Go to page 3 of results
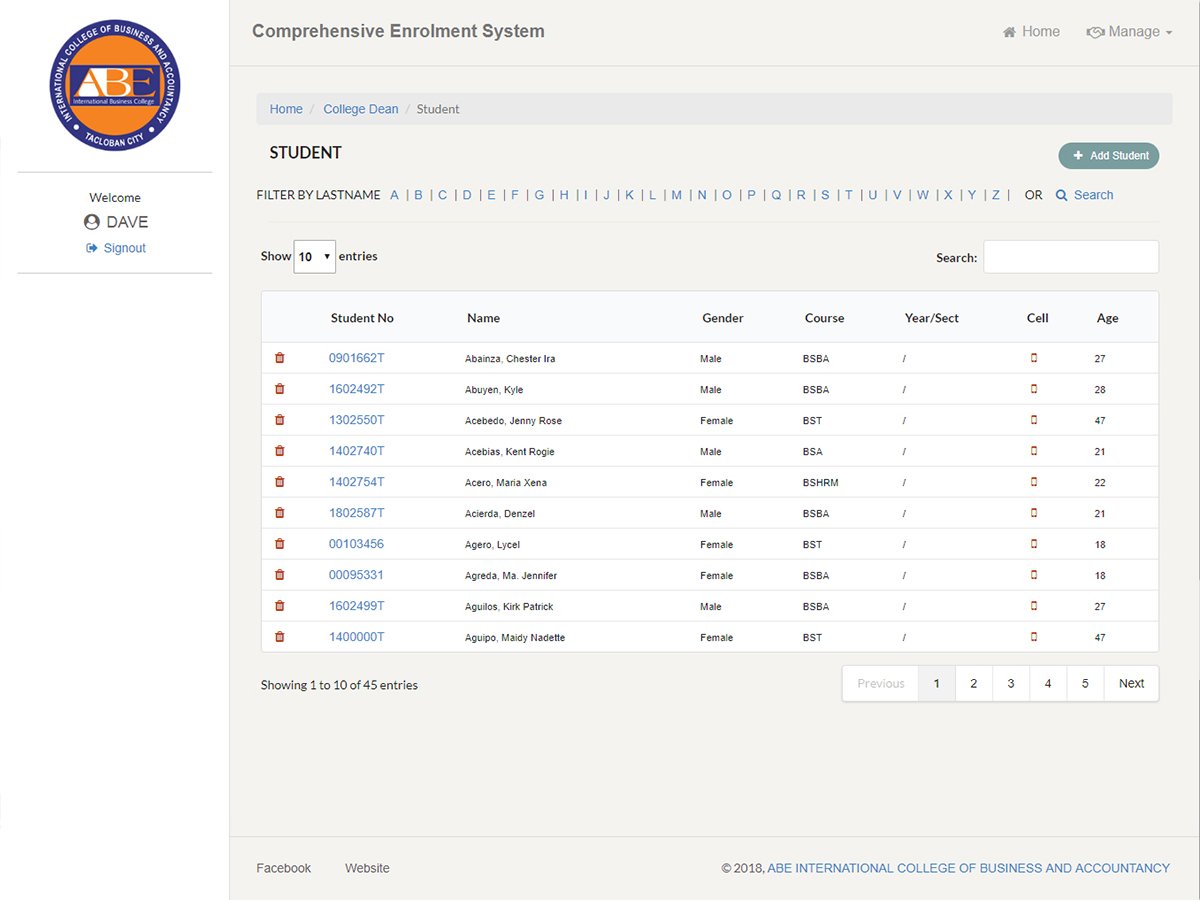Image resolution: width=1200 pixels, height=900 pixels. (1011, 684)
